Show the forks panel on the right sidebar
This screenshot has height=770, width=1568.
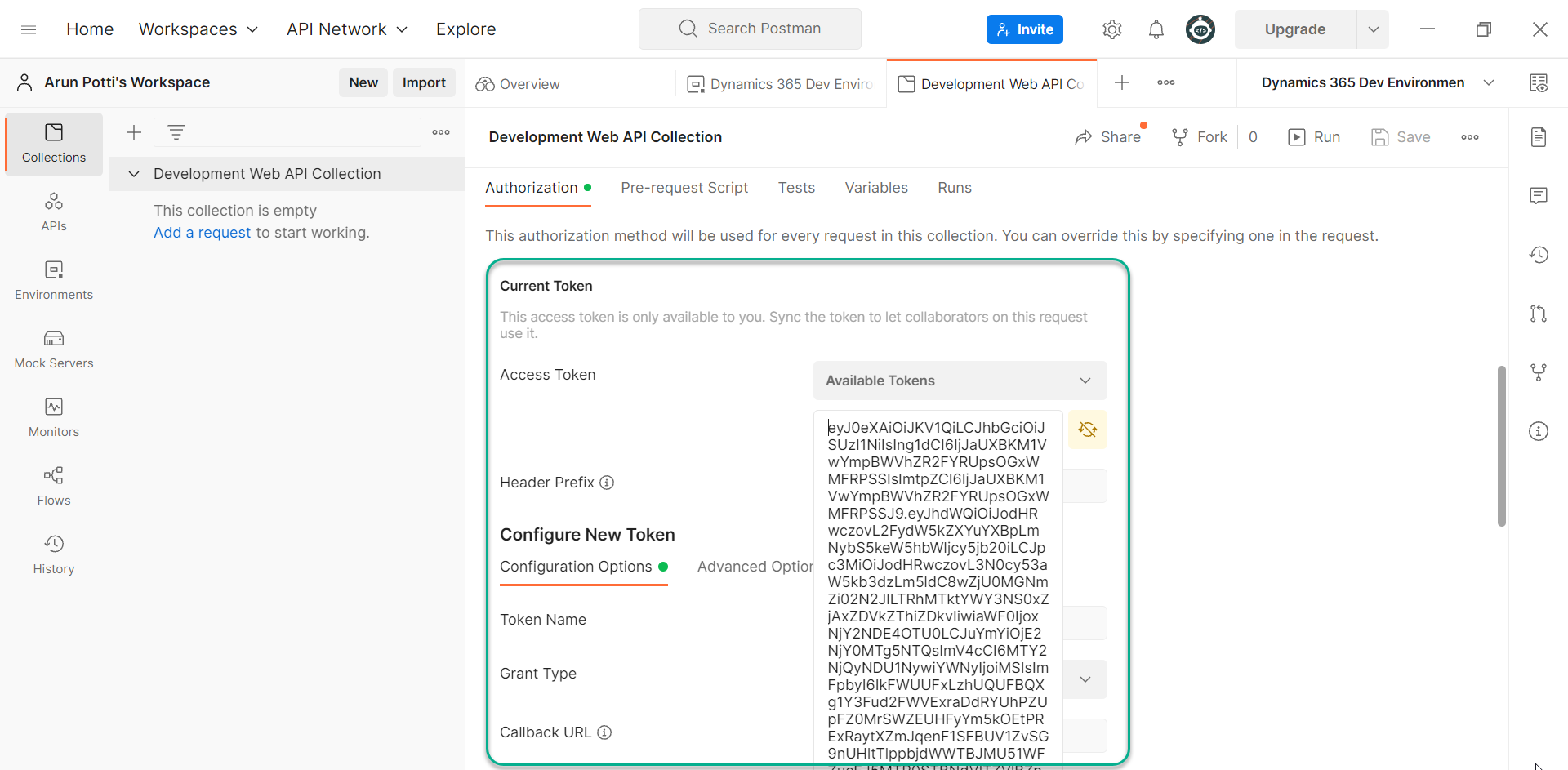coord(1539,372)
